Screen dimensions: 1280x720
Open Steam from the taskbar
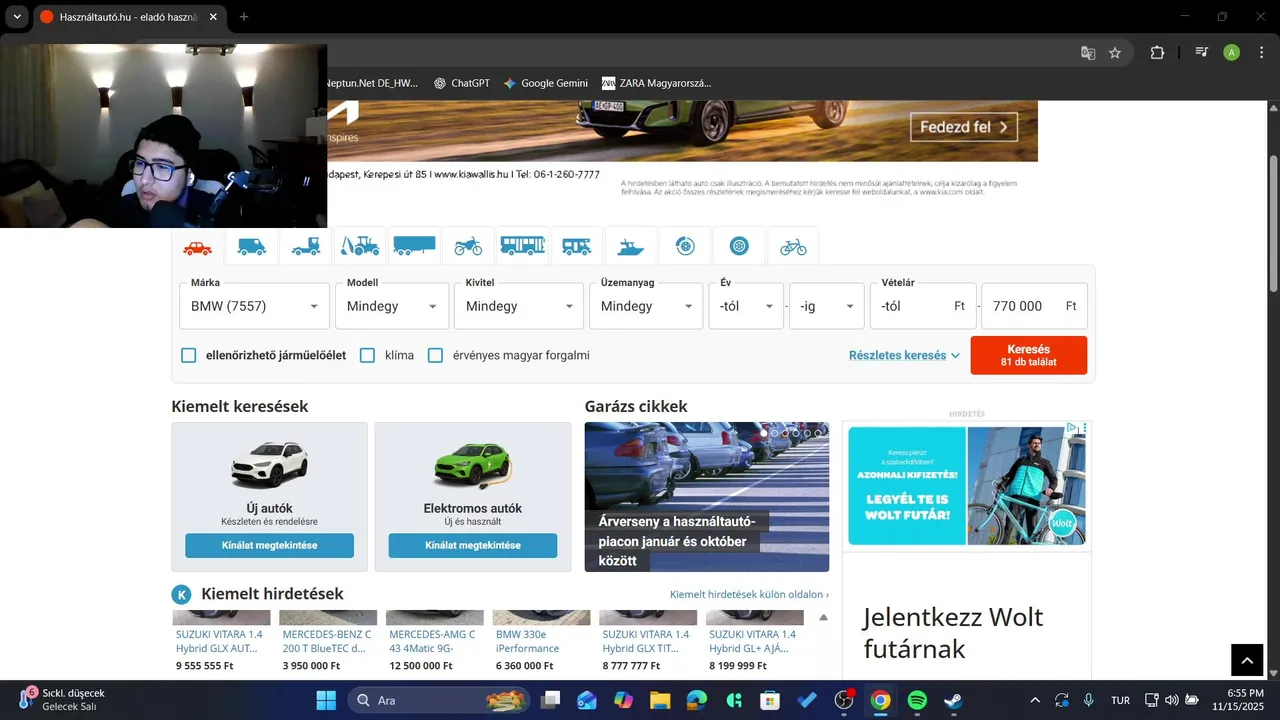pyautogui.click(x=953, y=700)
